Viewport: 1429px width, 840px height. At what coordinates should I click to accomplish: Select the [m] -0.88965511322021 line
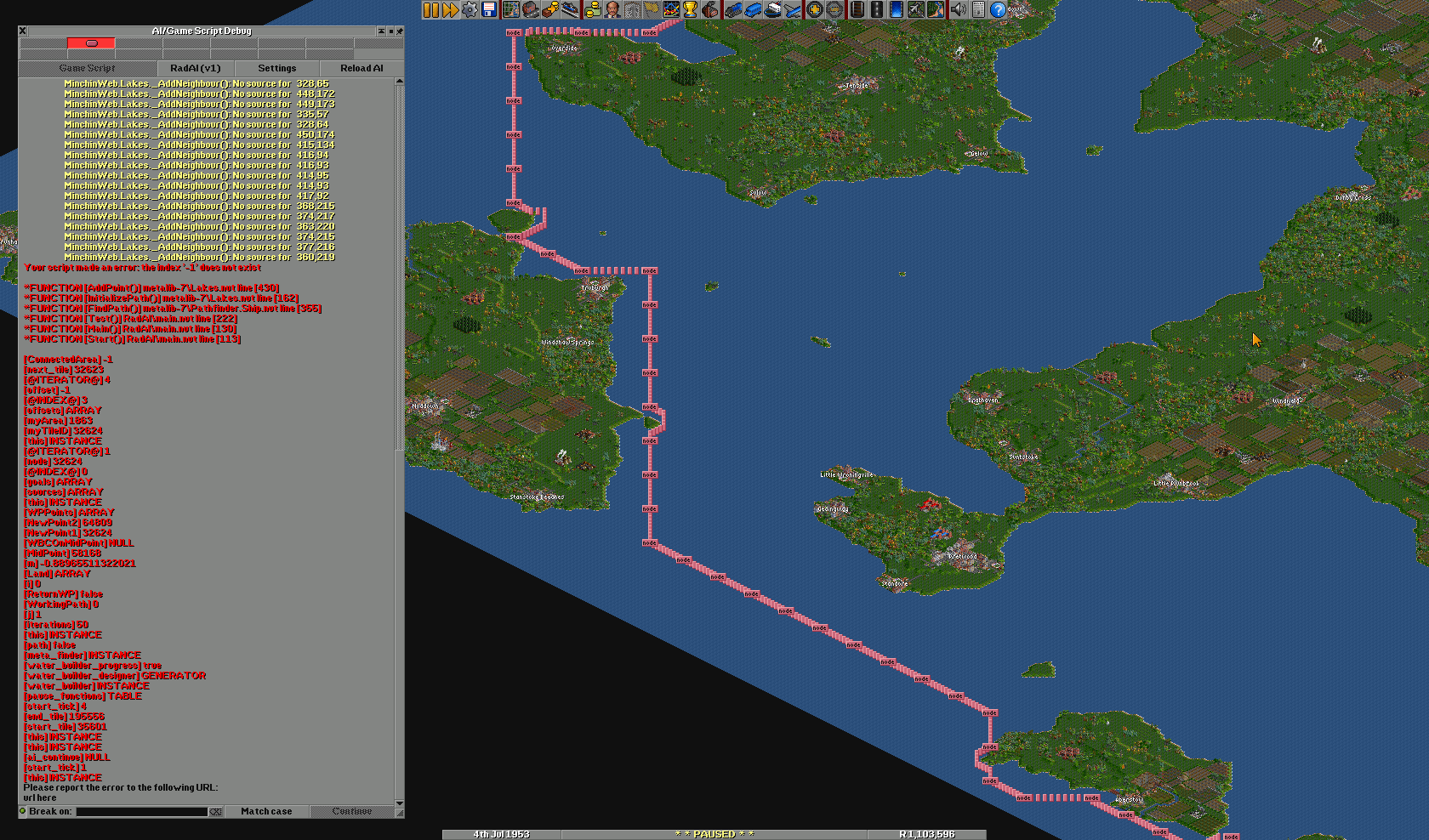(x=80, y=563)
